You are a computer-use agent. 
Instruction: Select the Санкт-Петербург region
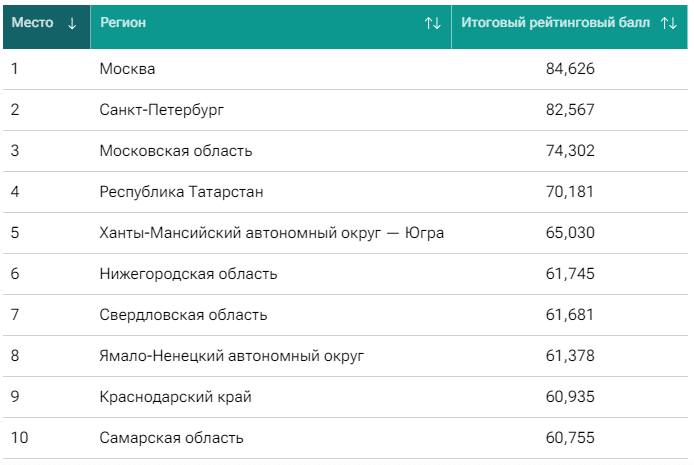pos(162,110)
